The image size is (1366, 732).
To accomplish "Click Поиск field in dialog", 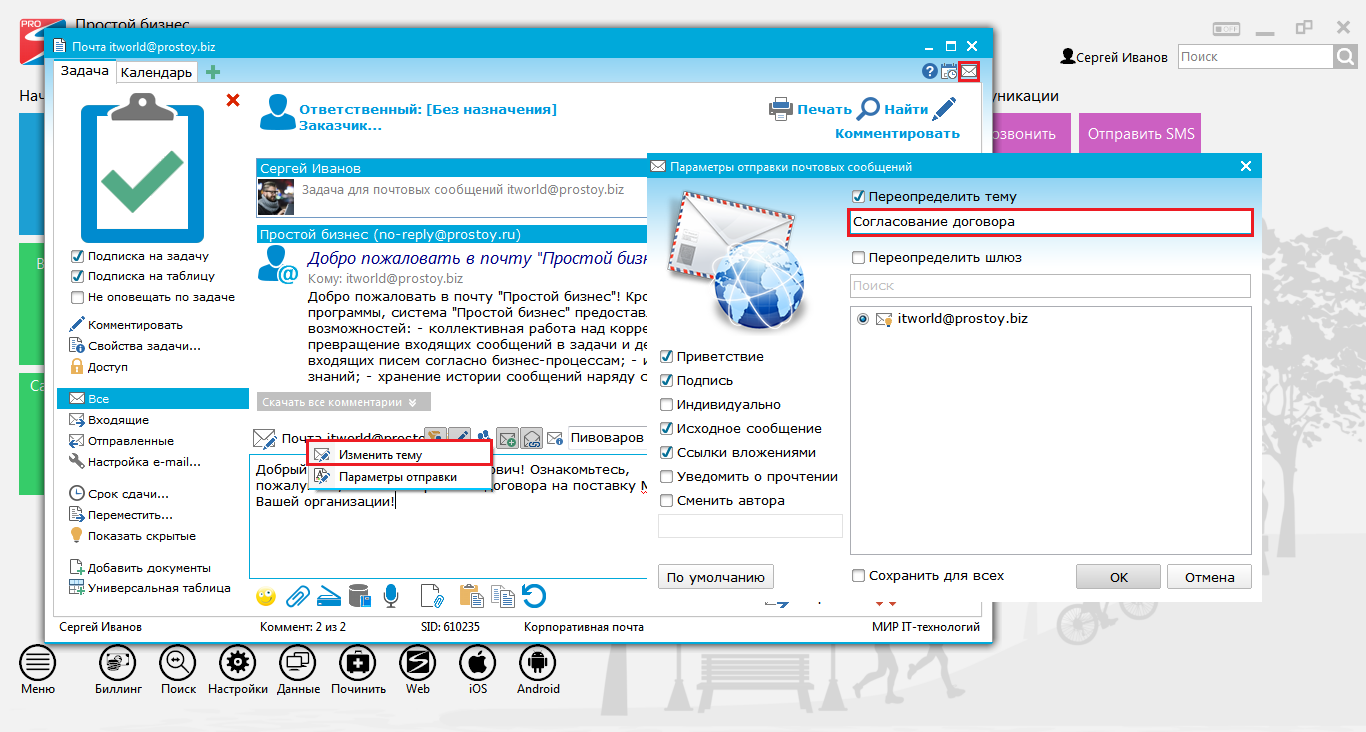I will tap(1050, 286).
